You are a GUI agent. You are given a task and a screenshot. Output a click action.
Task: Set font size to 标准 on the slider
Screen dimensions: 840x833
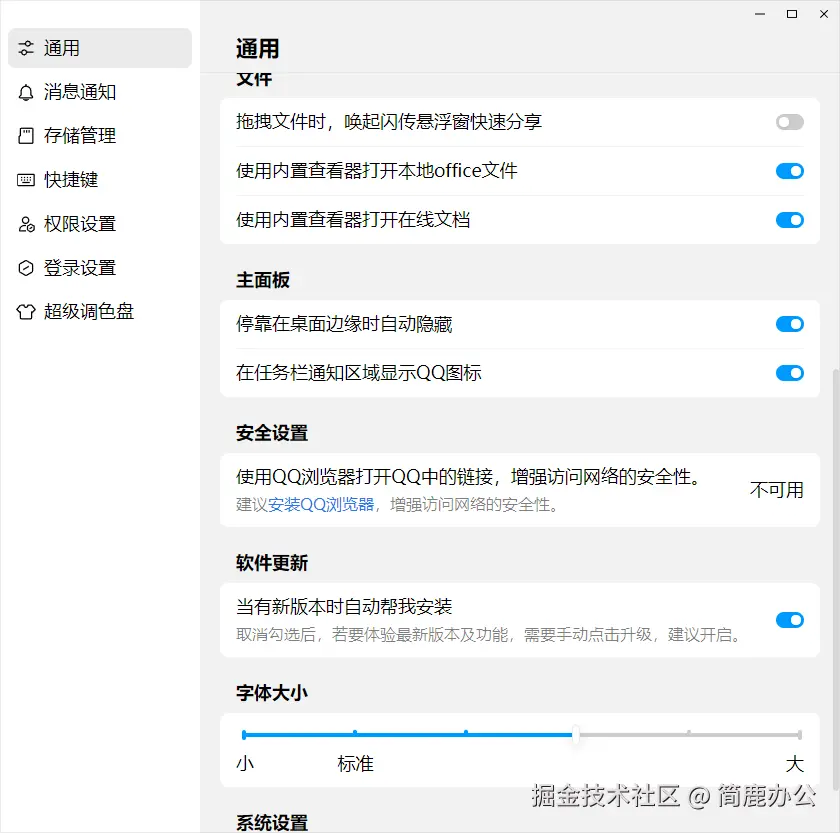point(356,735)
